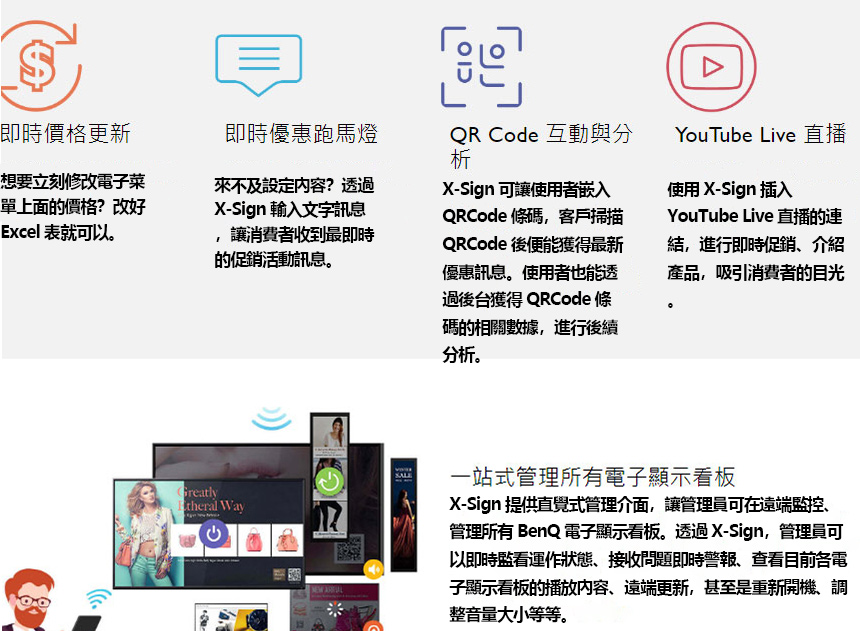Screen dimensions: 860x631
Task: Click the 即時優惠跑馬燈 heading
Action: coord(302,134)
